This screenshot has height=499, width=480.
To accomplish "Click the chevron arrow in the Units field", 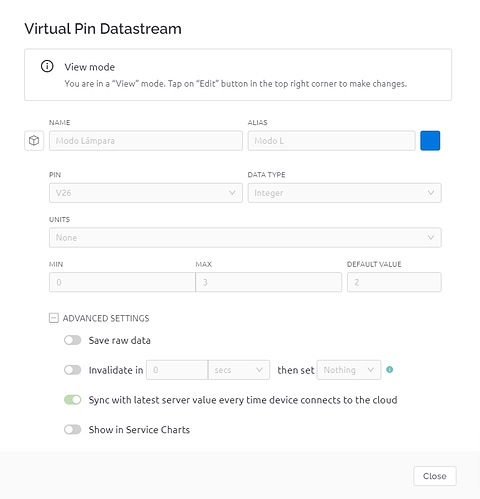I will (x=431, y=237).
